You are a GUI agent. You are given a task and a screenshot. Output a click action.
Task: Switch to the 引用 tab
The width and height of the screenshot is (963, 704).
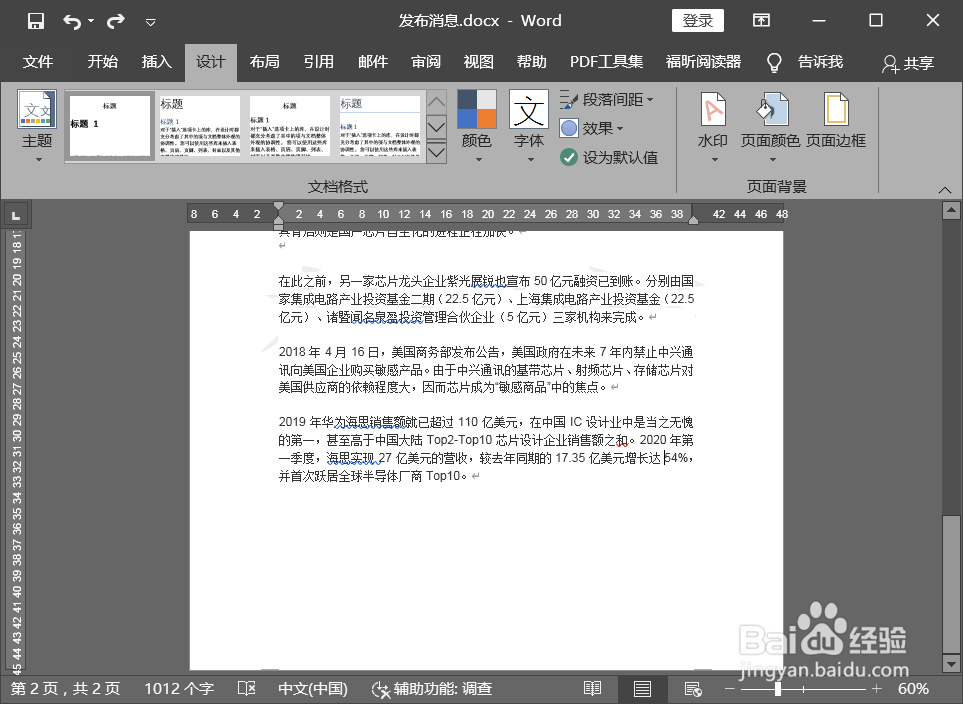(319, 62)
